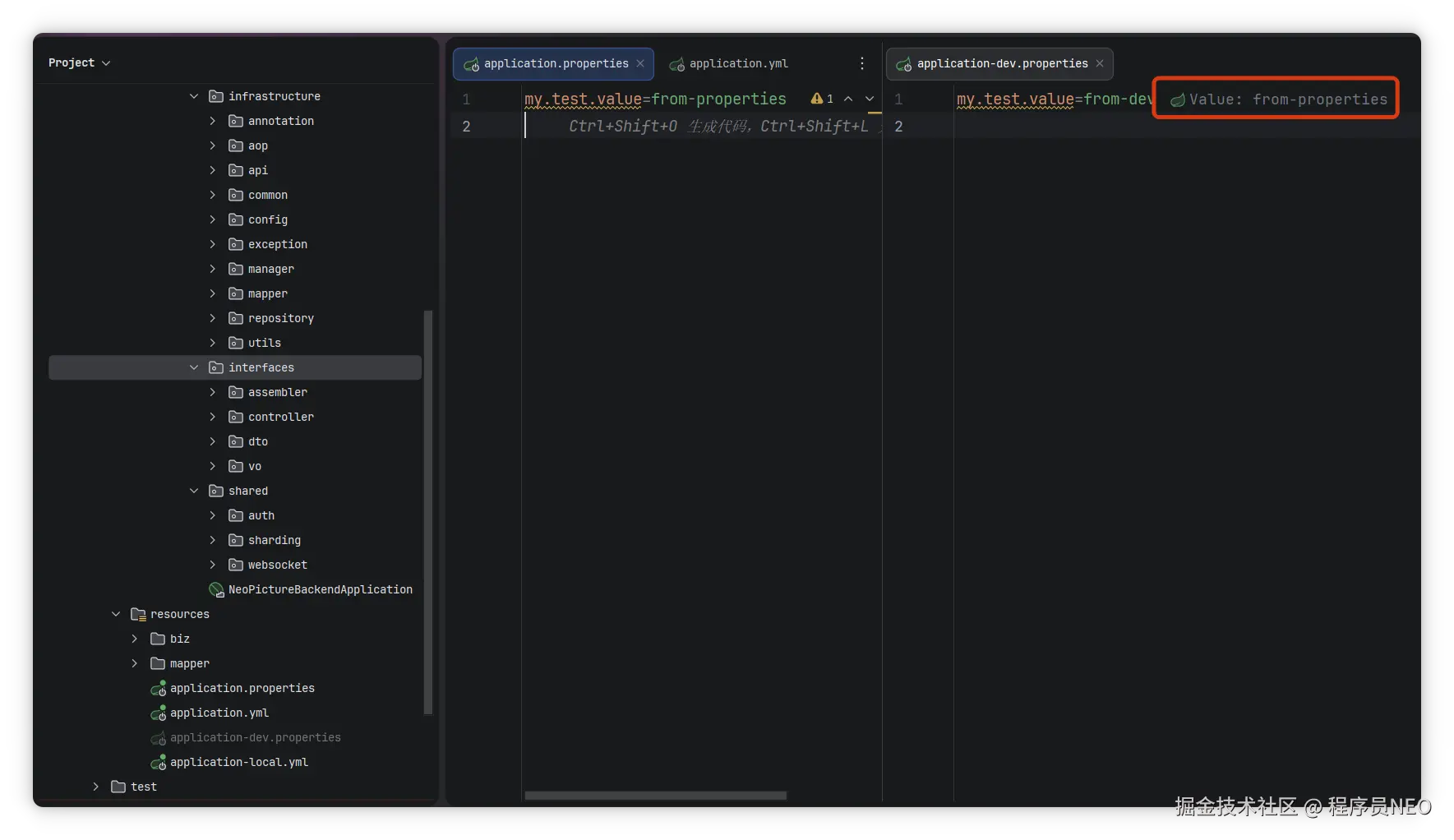This screenshot has height=840, width=1454.
Task: Click the Project panel vertical scrollbar
Action: (x=427, y=512)
